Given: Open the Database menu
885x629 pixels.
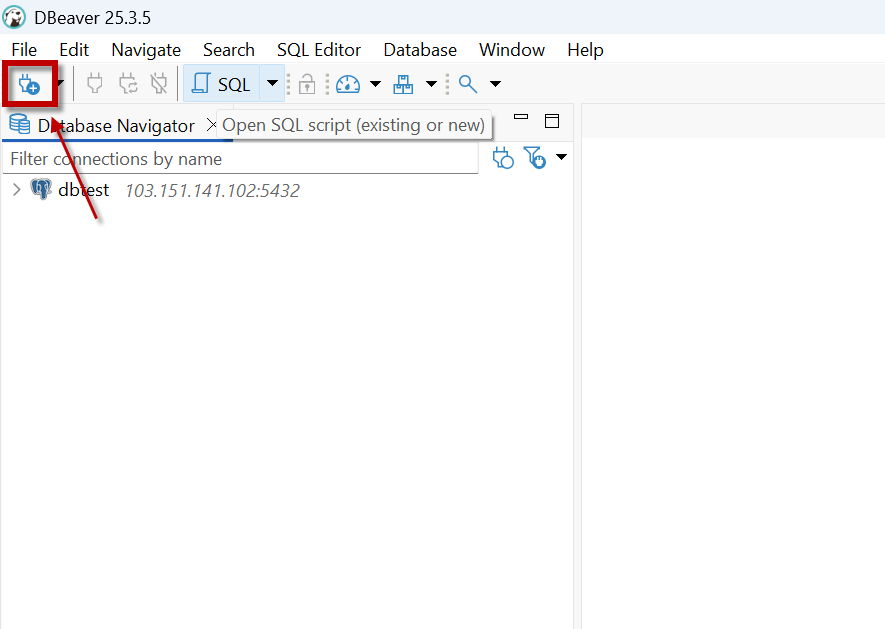Looking at the screenshot, I should click(419, 50).
